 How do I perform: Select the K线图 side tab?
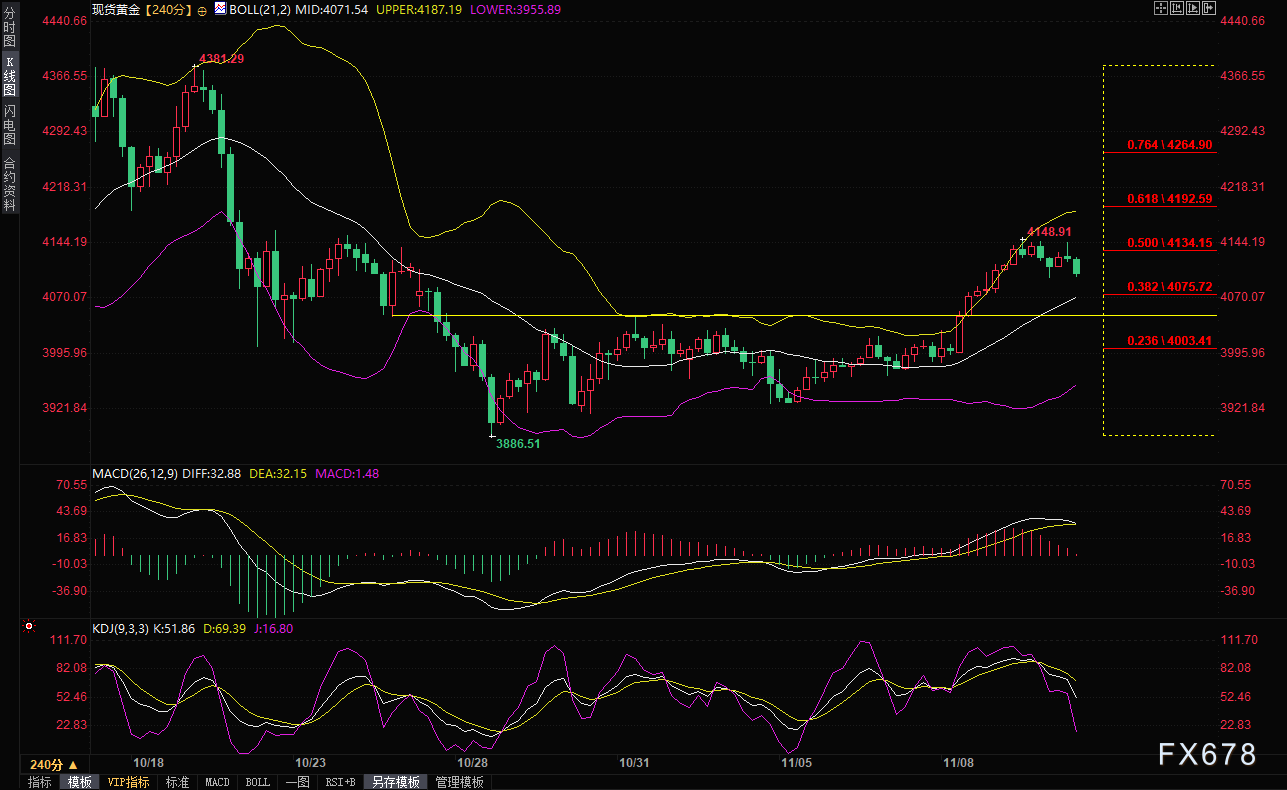9,76
